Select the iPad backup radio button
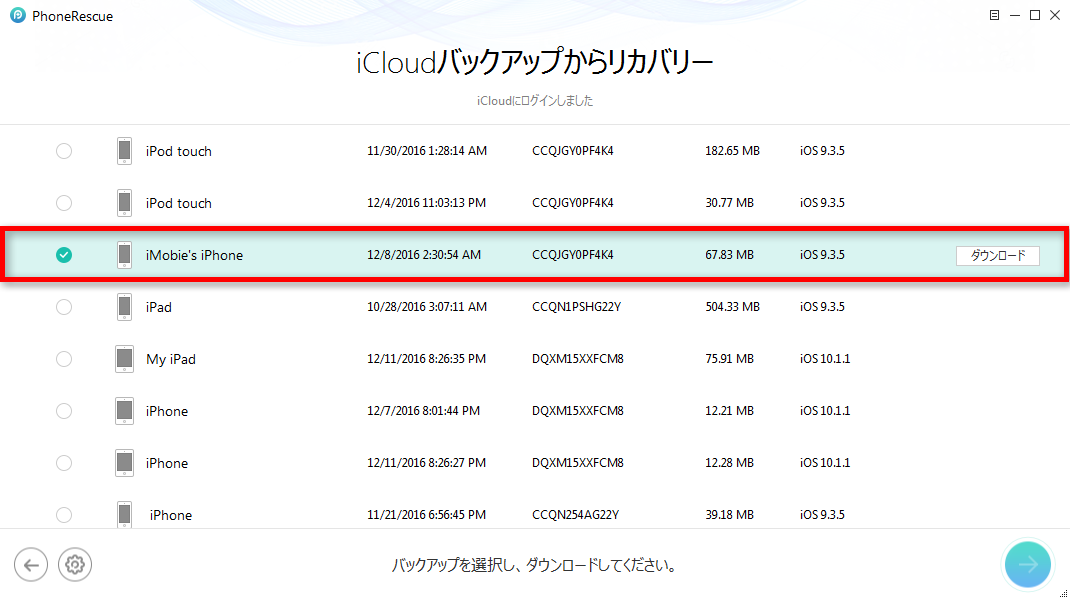 pos(64,307)
